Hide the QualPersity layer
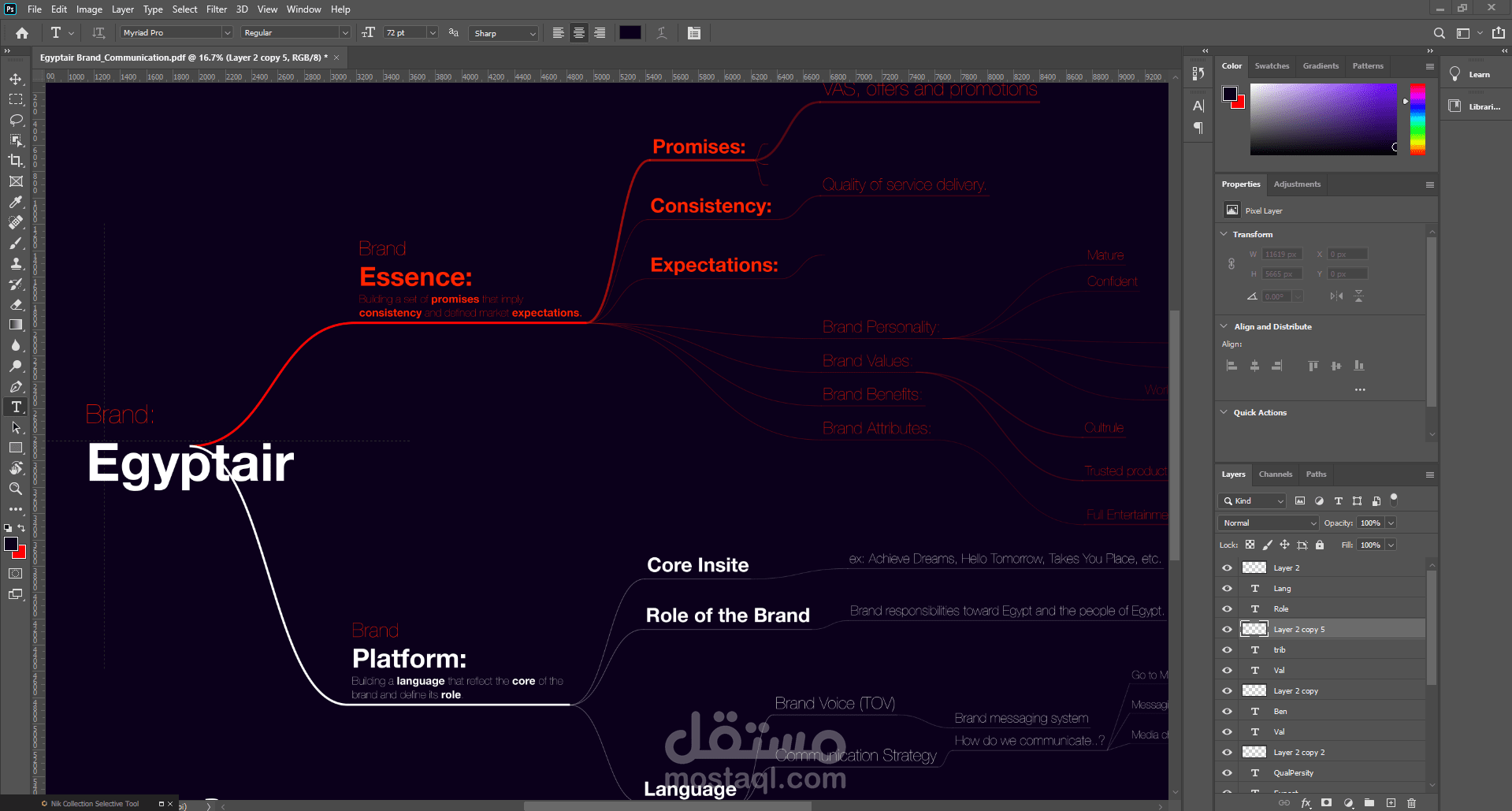 (x=1227, y=772)
